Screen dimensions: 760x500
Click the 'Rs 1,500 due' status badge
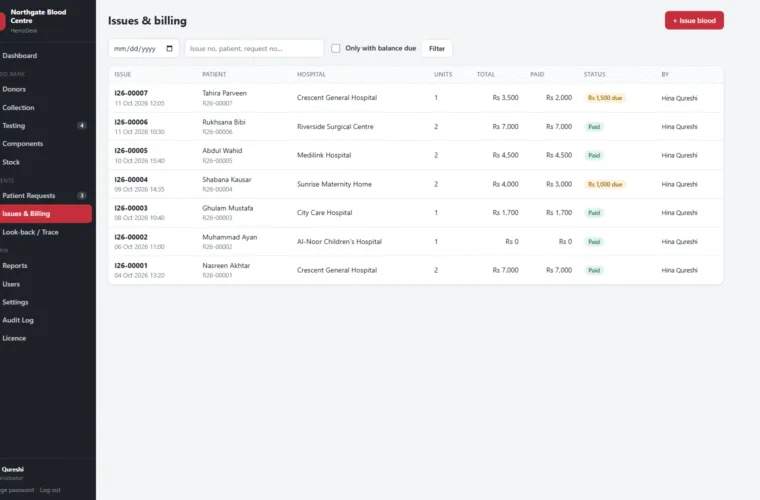click(605, 98)
